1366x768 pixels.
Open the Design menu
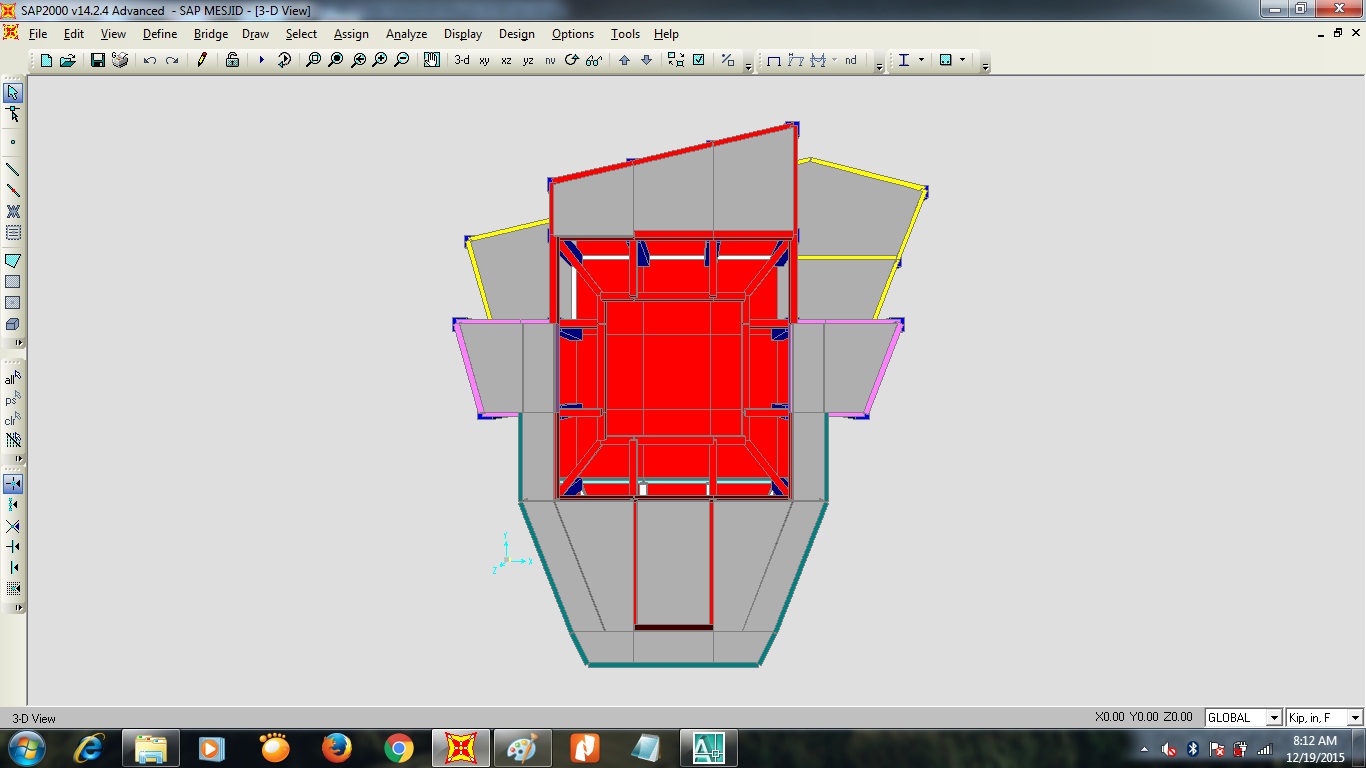pyautogui.click(x=517, y=34)
